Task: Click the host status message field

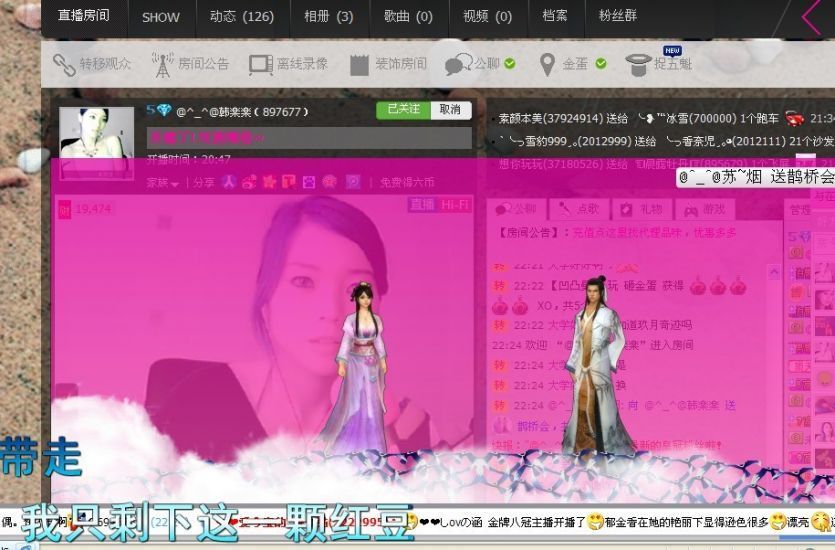Action: pyautogui.click(x=309, y=138)
